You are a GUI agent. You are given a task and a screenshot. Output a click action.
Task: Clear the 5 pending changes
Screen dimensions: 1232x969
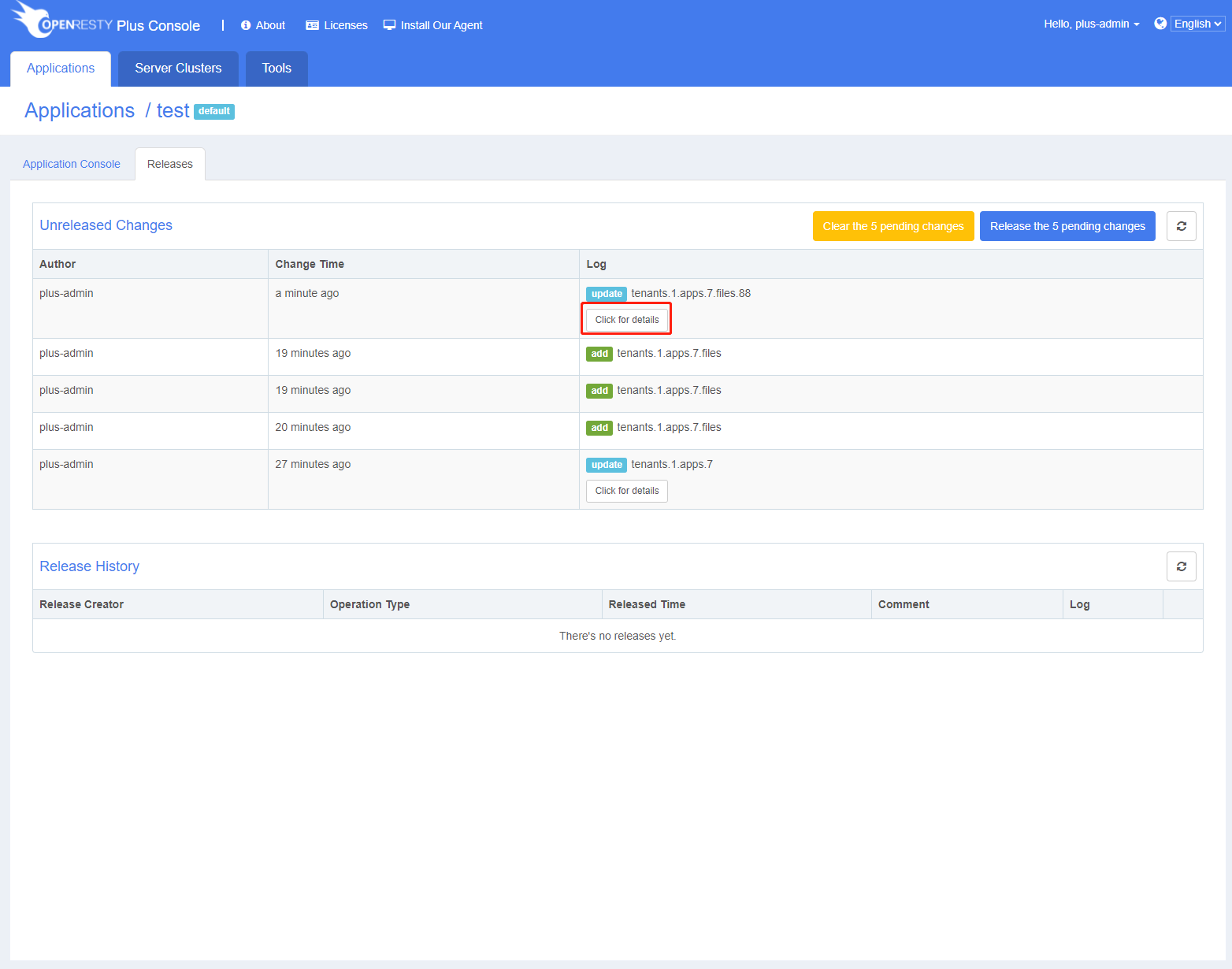[x=893, y=226]
